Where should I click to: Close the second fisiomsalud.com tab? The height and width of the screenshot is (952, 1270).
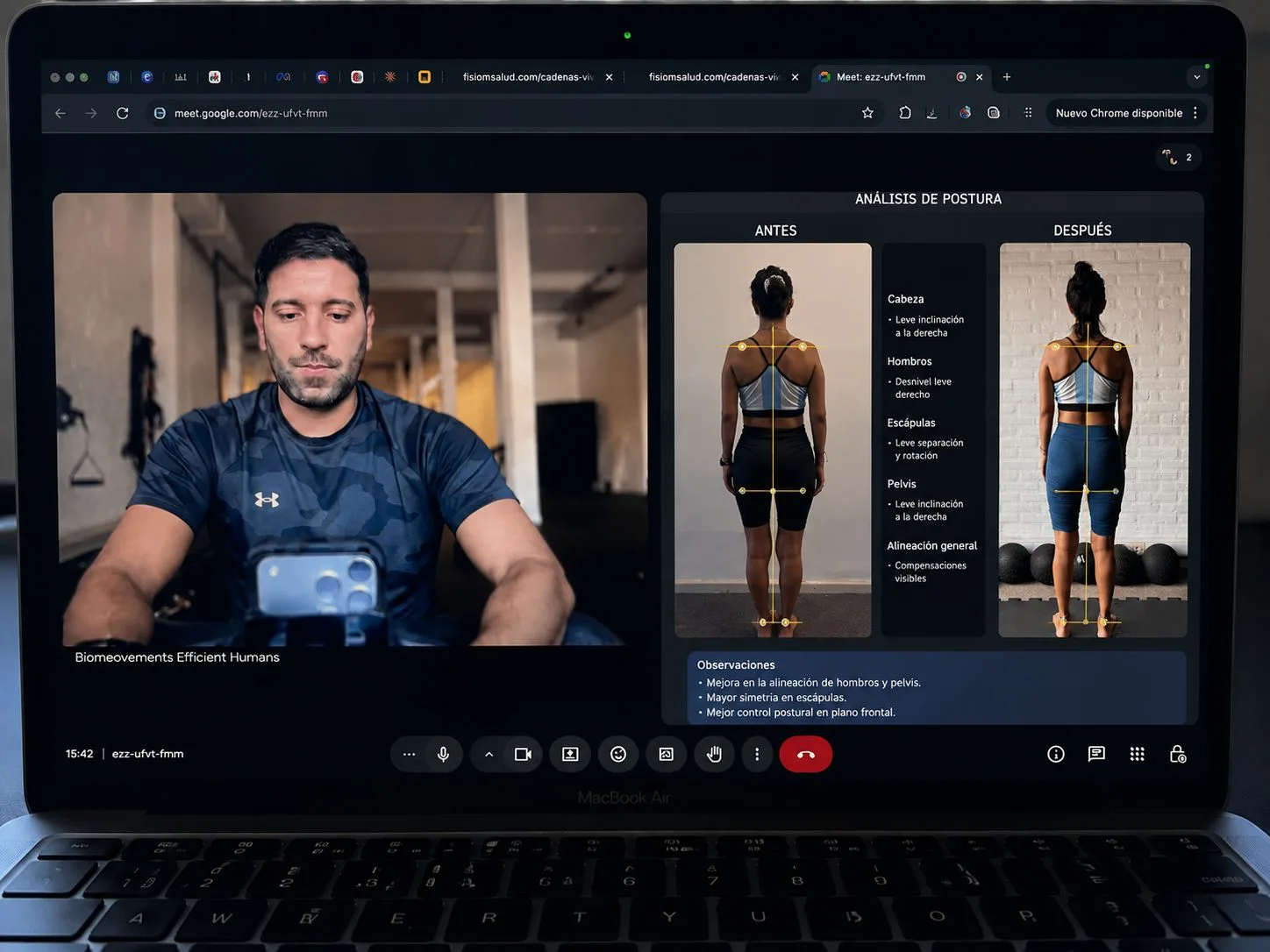point(795,77)
